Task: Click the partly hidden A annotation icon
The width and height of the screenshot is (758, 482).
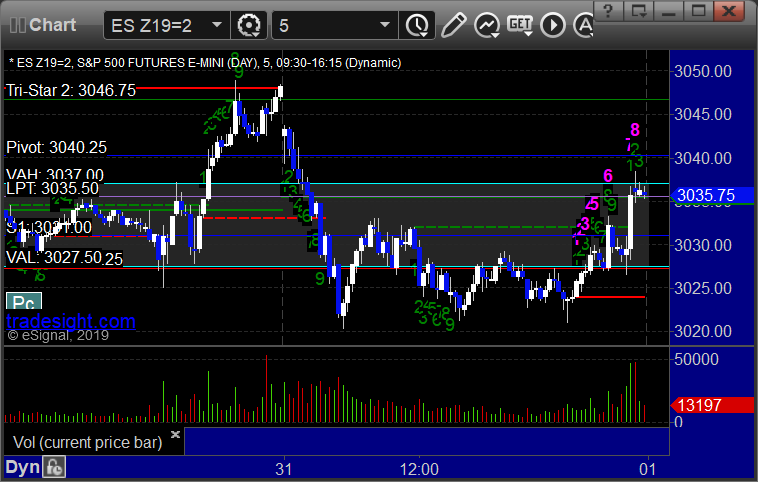Action: 583,25
